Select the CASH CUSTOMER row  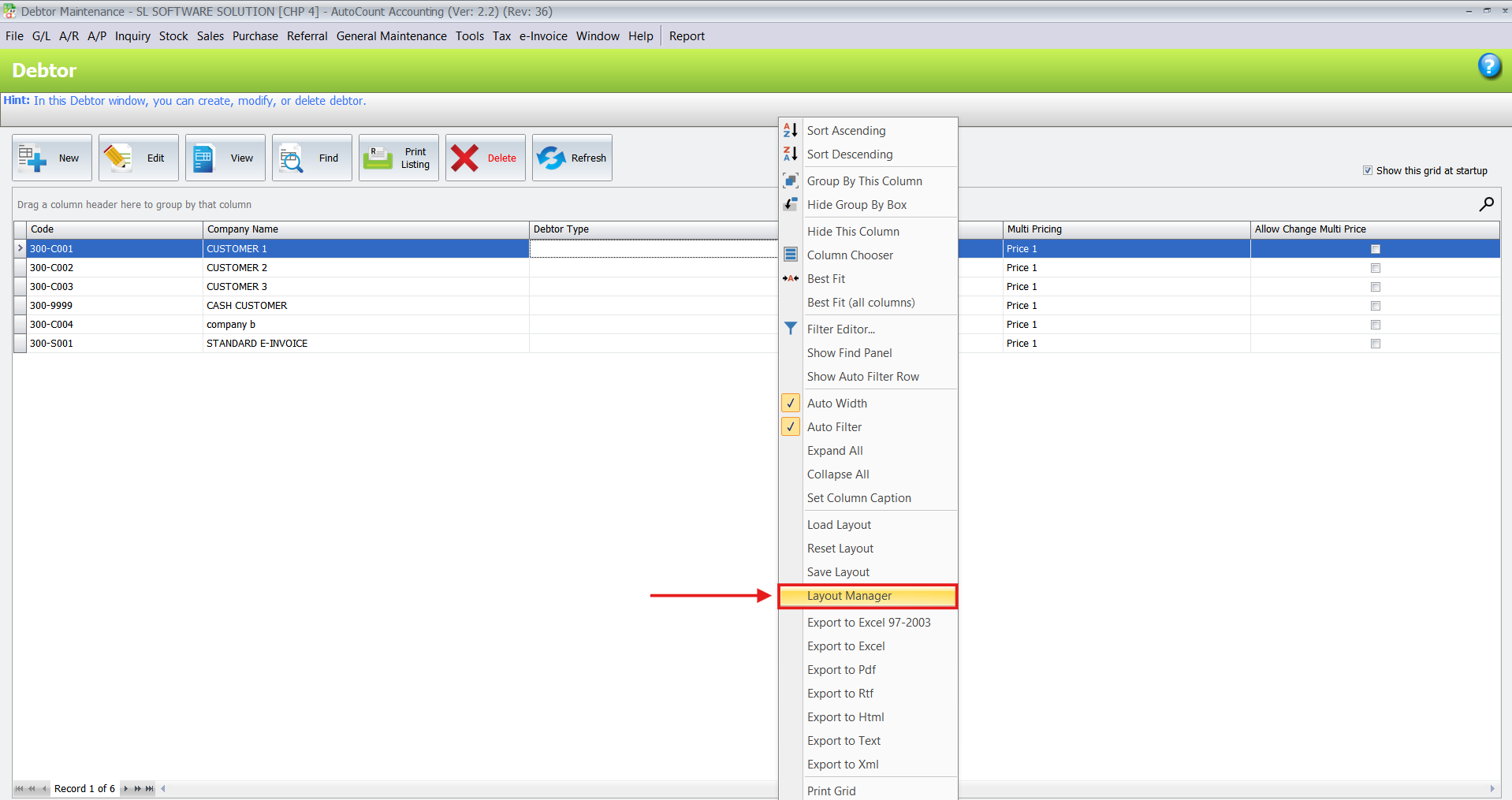[247, 306]
